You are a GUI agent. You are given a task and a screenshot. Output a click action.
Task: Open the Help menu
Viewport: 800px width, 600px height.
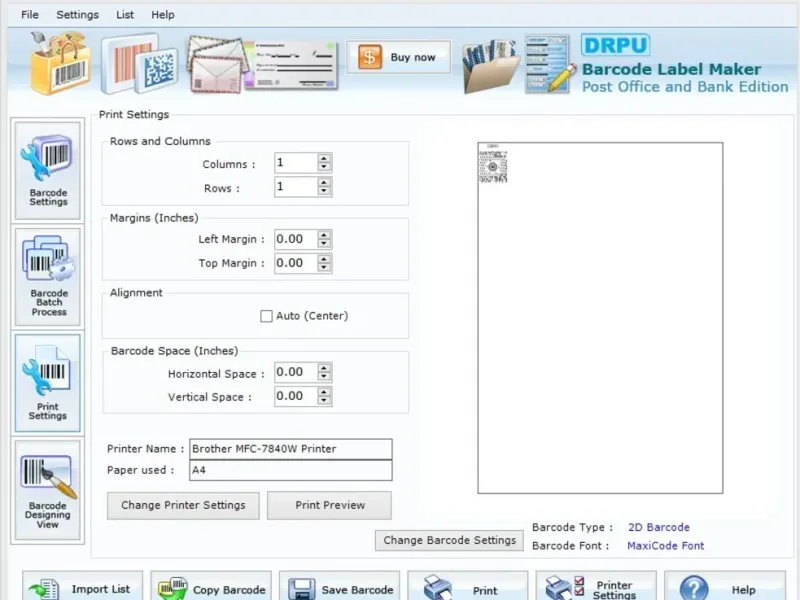[163, 15]
